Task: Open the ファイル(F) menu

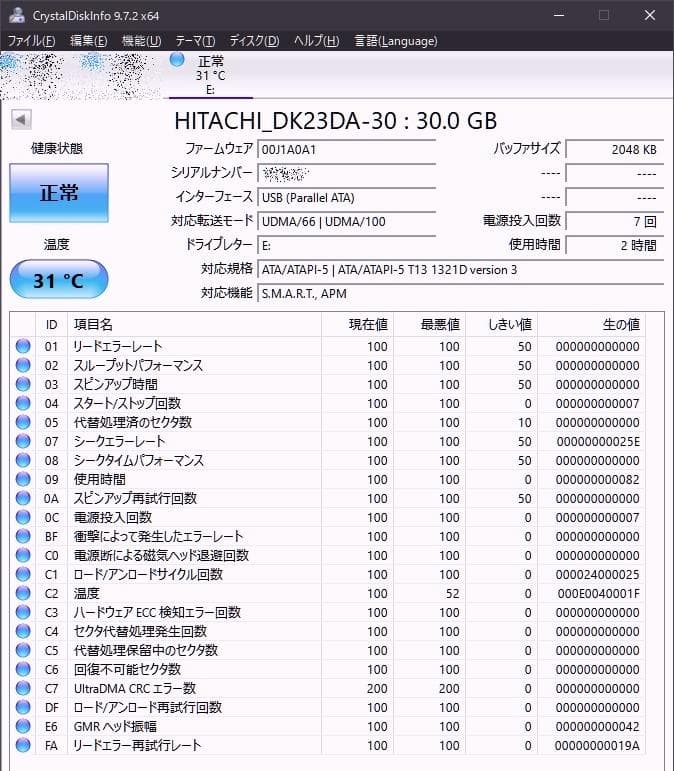Action: pos(31,41)
